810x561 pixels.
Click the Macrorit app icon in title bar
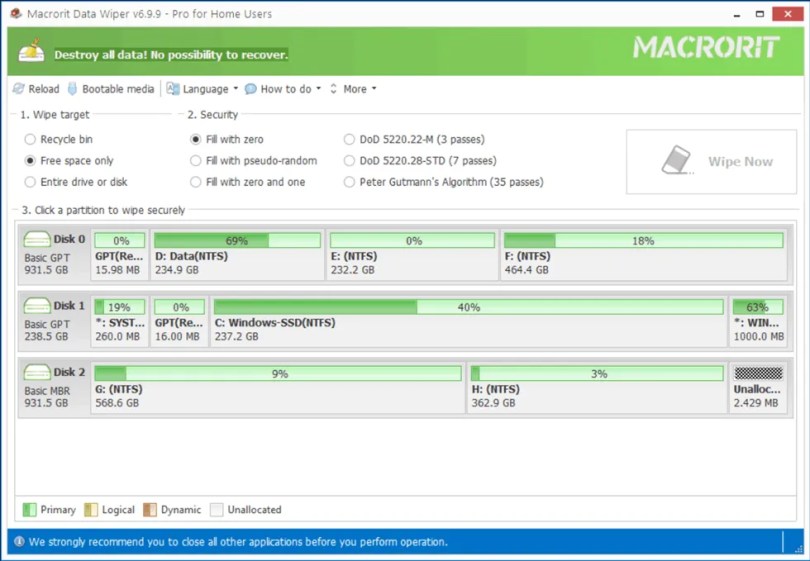pos(15,13)
